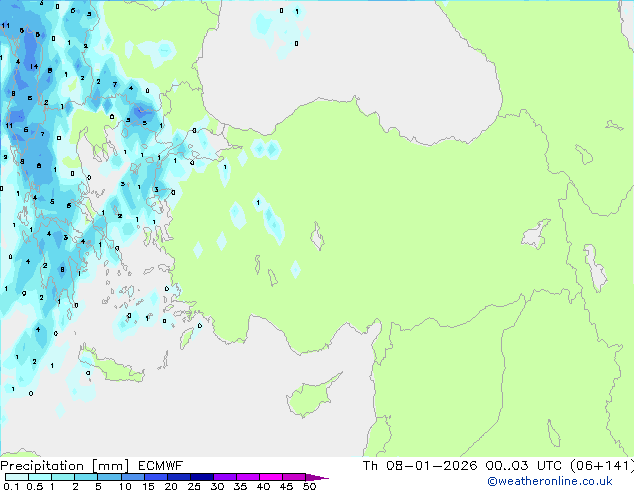Click the 45–50 mm legend color swatch

click(294, 477)
